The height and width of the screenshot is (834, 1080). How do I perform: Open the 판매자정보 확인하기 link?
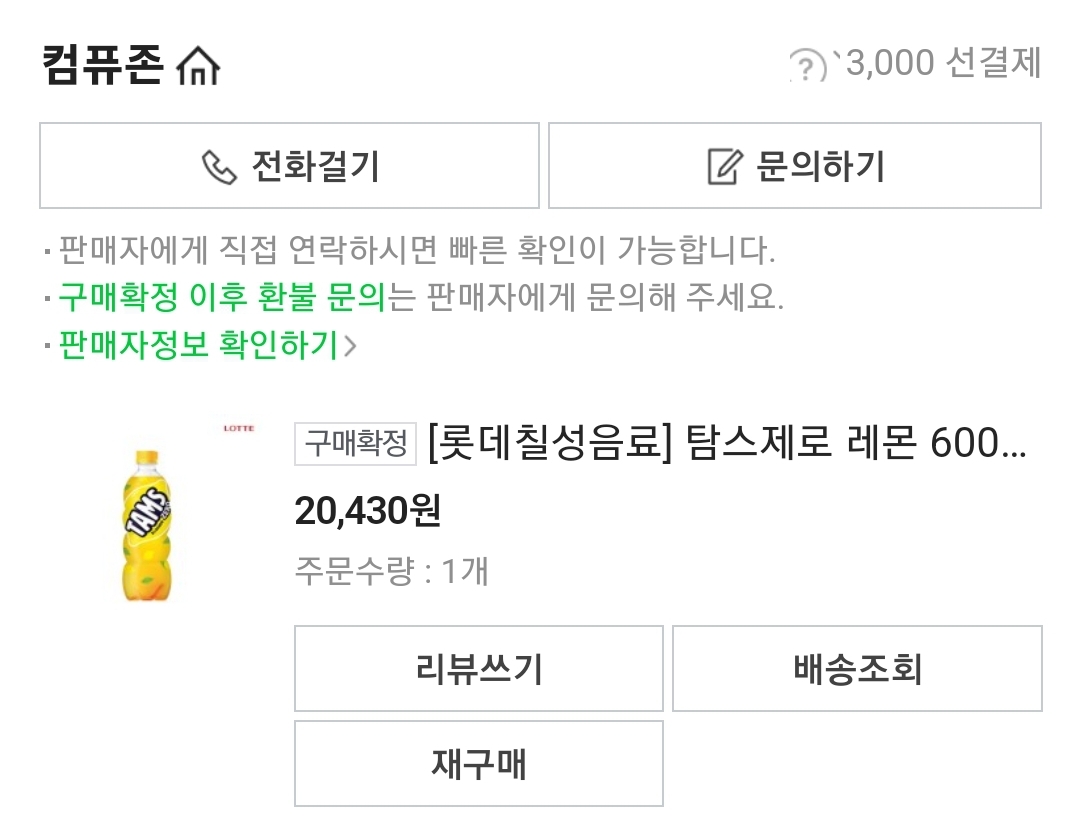pyautogui.click(x=198, y=346)
